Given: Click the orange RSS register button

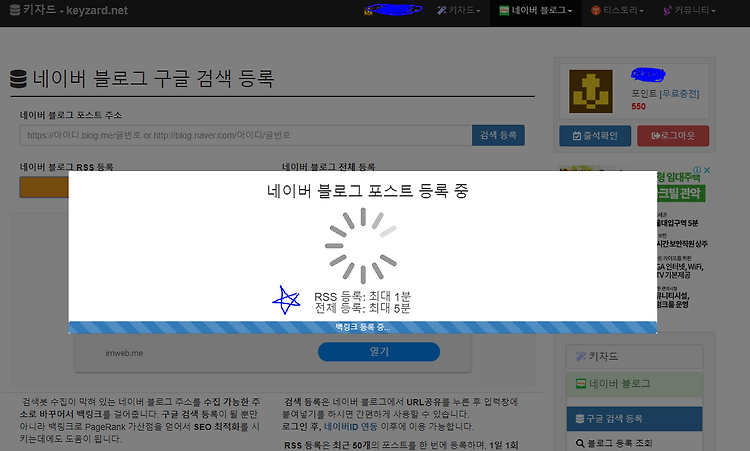Looking at the screenshot, I should [44, 187].
